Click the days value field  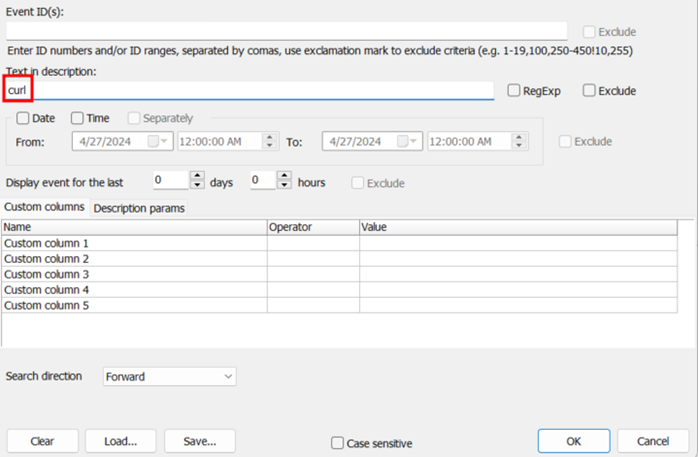[x=171, y=180]
